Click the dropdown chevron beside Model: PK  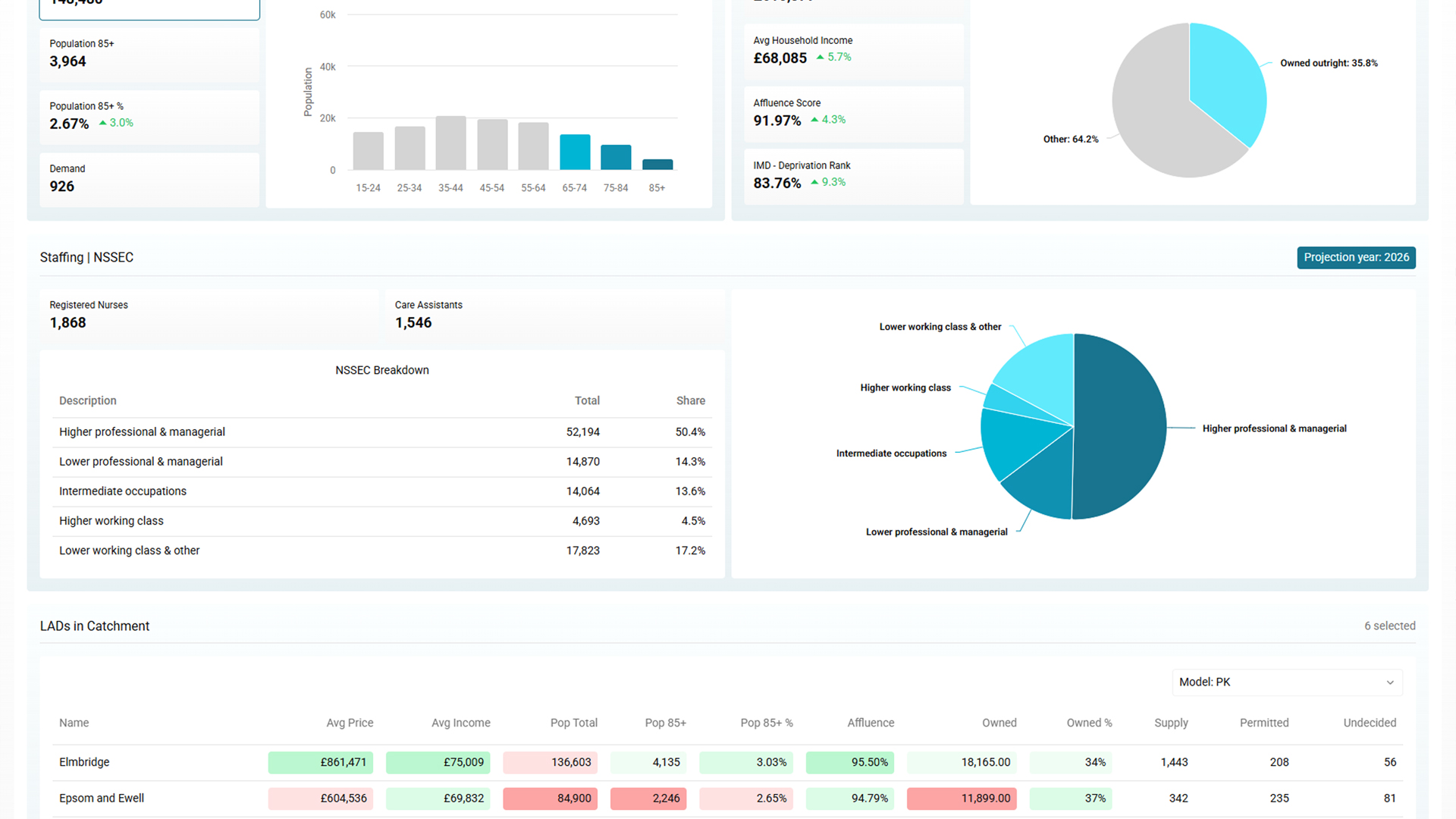click(1390, 682)
